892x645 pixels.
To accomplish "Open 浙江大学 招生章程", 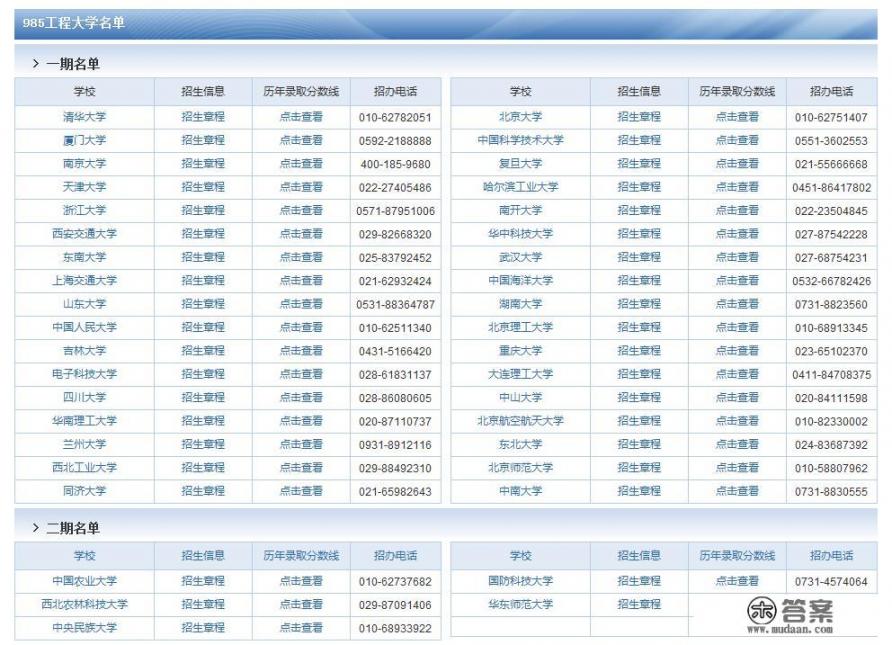I will click(206, 210).
